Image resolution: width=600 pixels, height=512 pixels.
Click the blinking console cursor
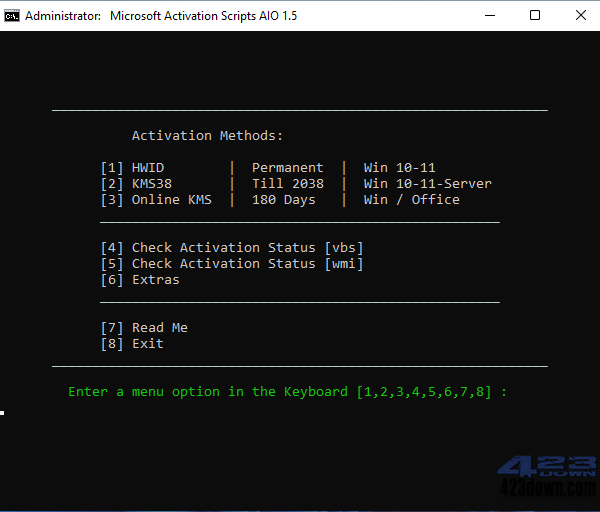[3, 412]
